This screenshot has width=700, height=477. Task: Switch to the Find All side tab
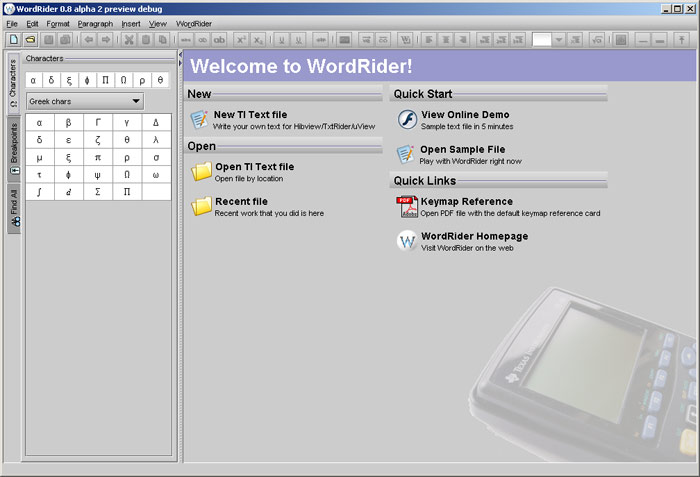coord(14,208)
